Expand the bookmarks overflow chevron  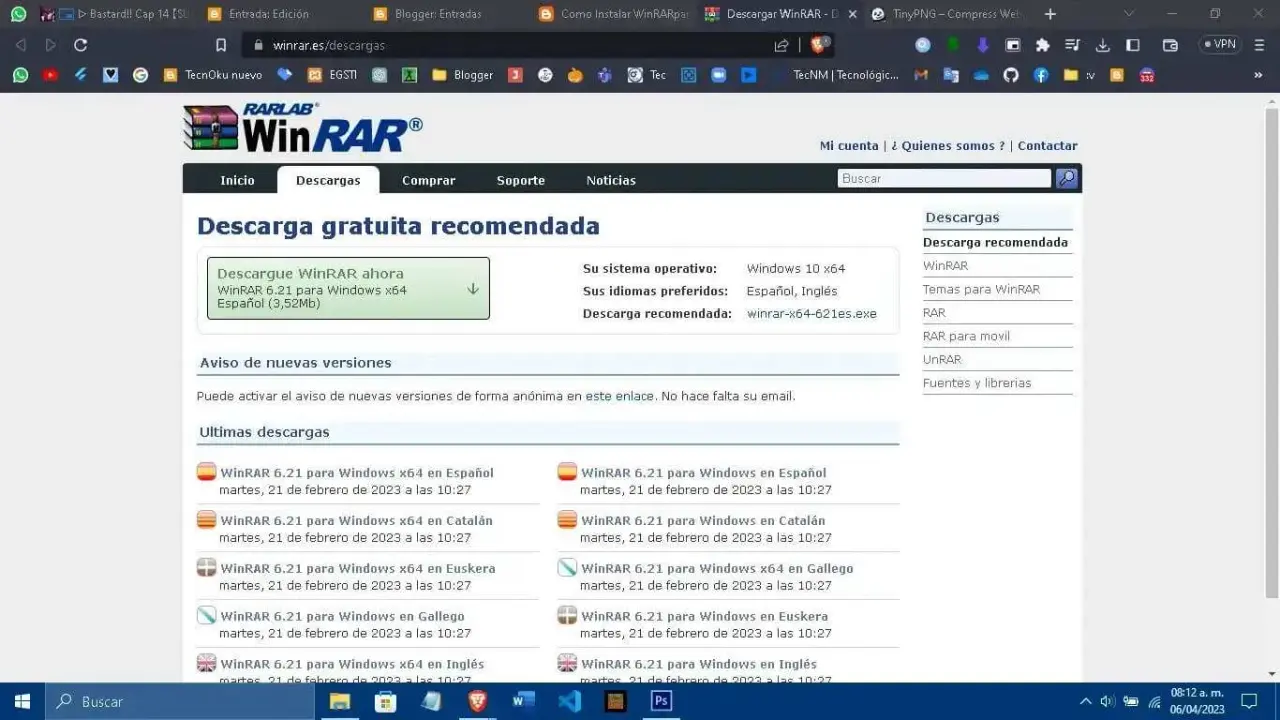coord(1258,75)
